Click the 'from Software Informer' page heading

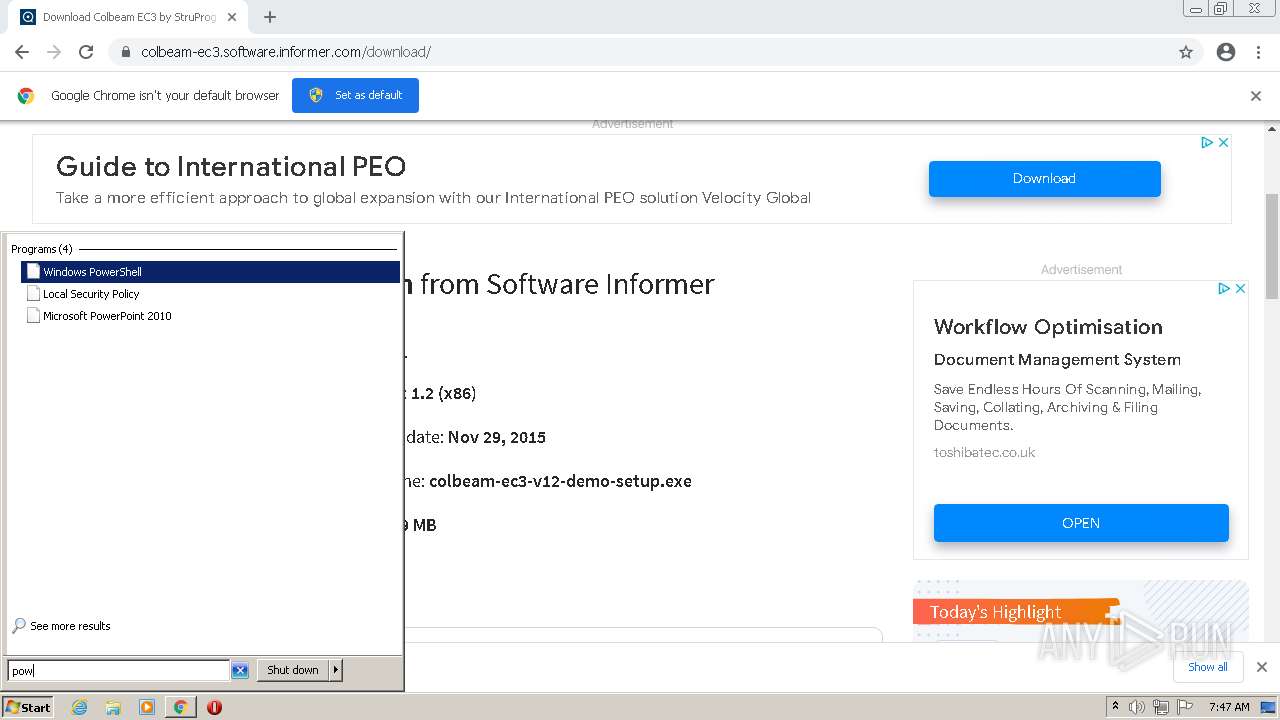coord(567,284)
